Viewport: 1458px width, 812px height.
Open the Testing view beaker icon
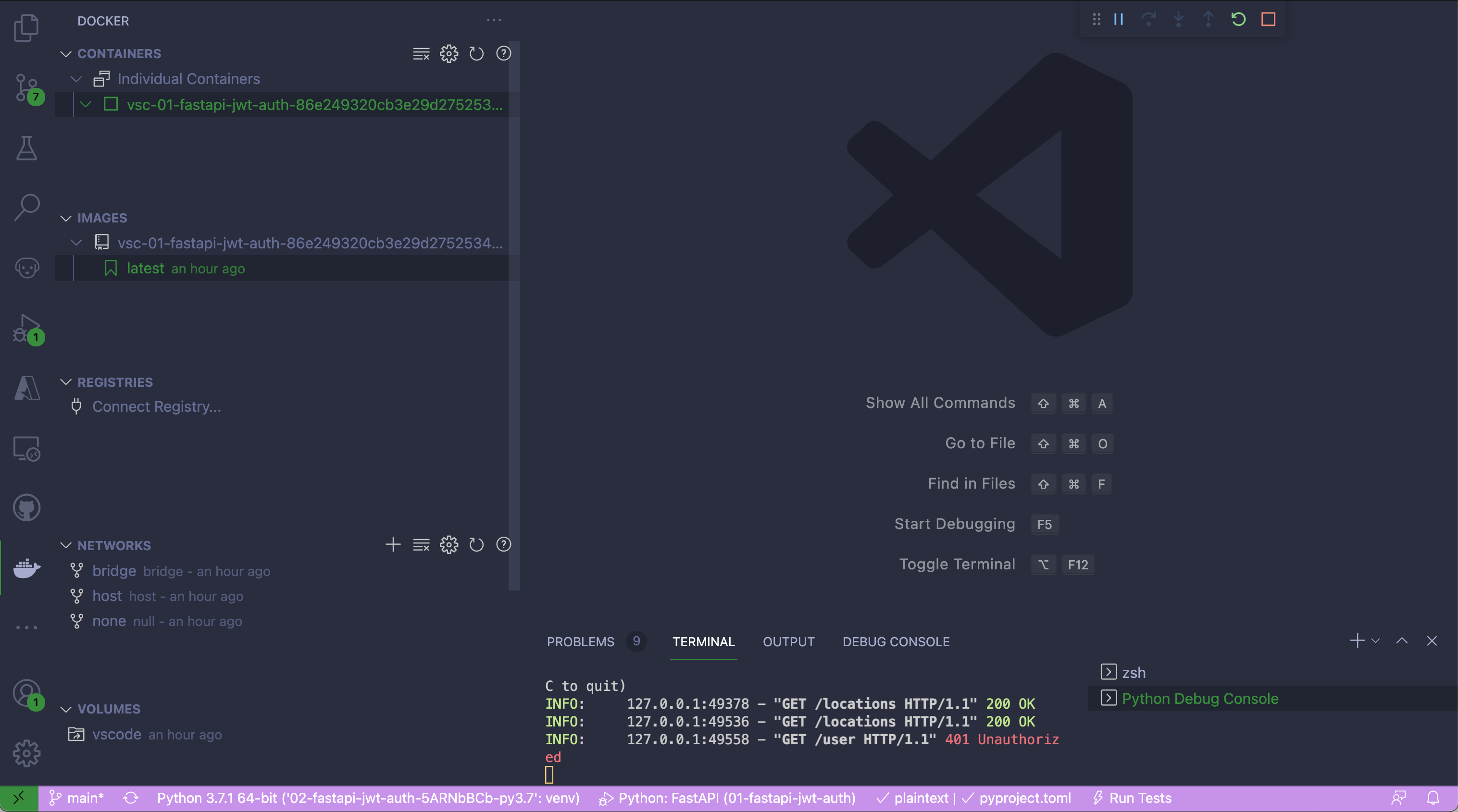(26, 148)
